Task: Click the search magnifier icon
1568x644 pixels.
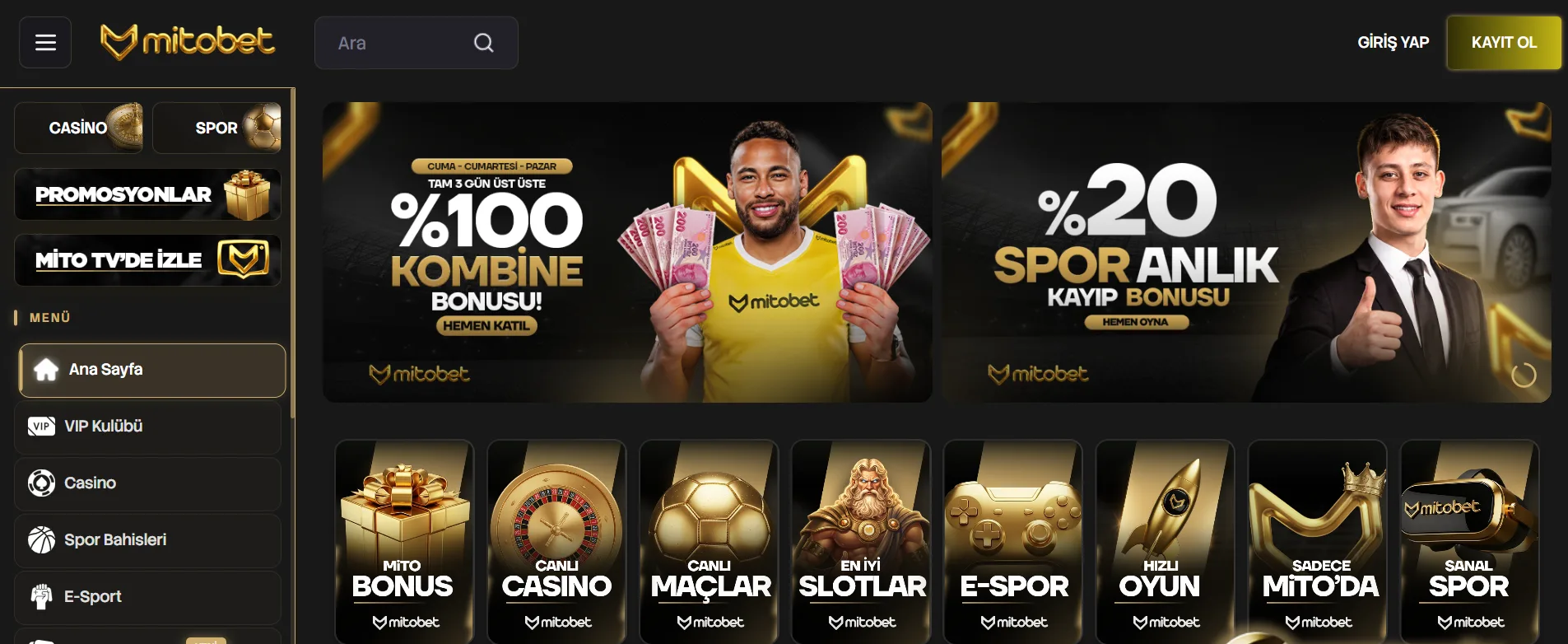Action: [484, 43]
